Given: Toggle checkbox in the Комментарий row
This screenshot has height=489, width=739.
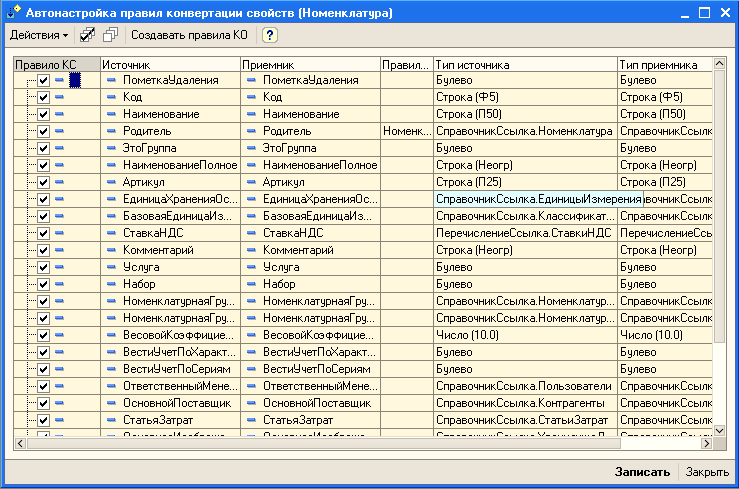Looking at the screenshot, I should tap(43, 250).
